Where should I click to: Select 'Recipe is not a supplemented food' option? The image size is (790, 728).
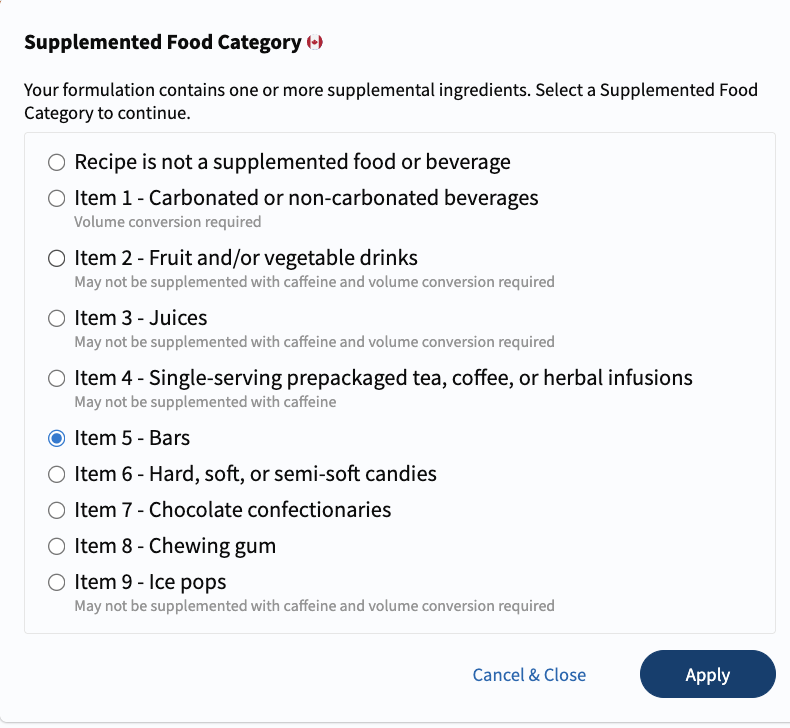[x=56, y=162]
